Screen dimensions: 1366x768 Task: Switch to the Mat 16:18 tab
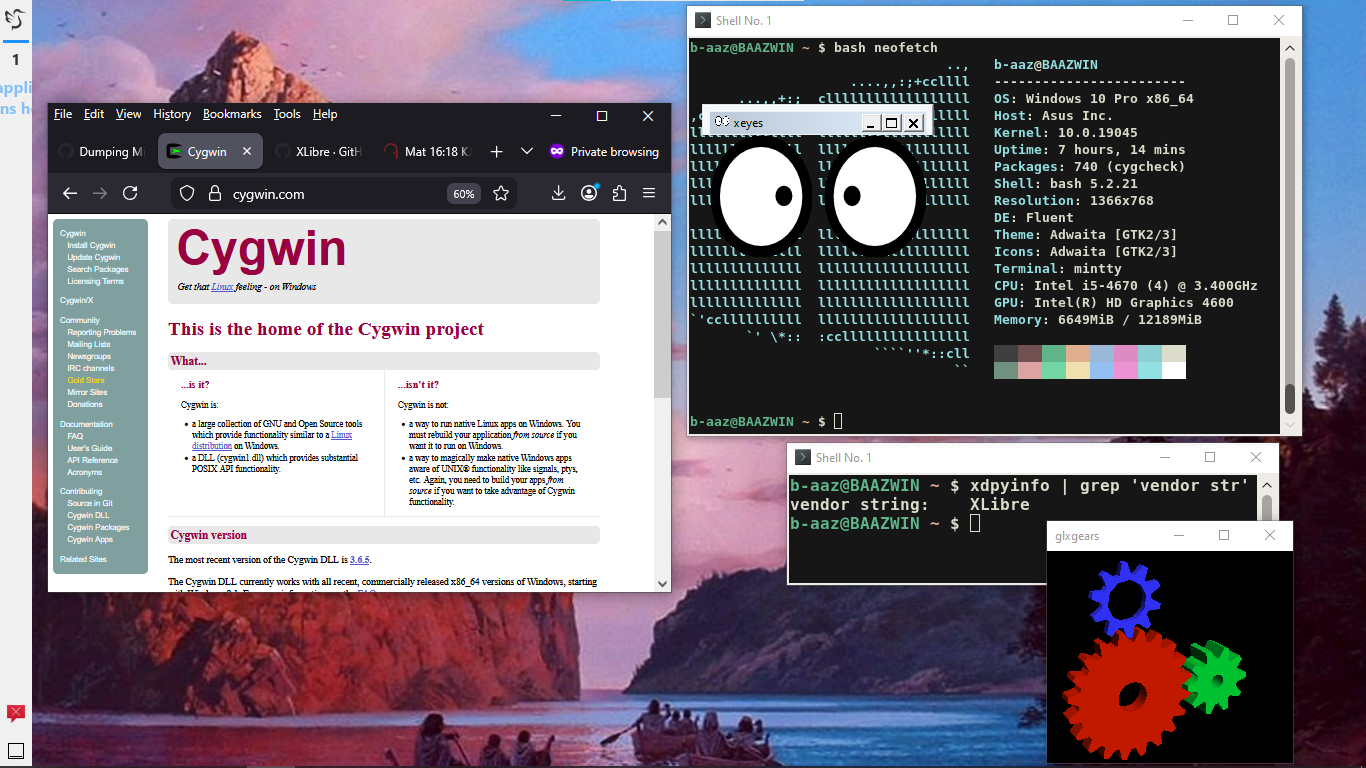click(x=427, y=152)
